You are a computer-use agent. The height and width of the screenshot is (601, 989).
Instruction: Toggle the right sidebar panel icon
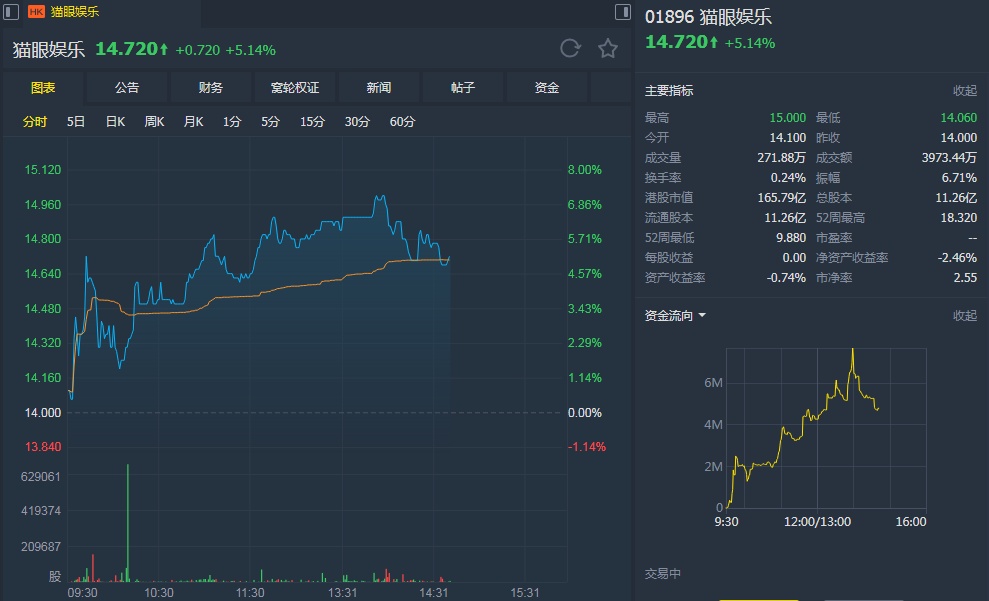(x=624, y=12)
